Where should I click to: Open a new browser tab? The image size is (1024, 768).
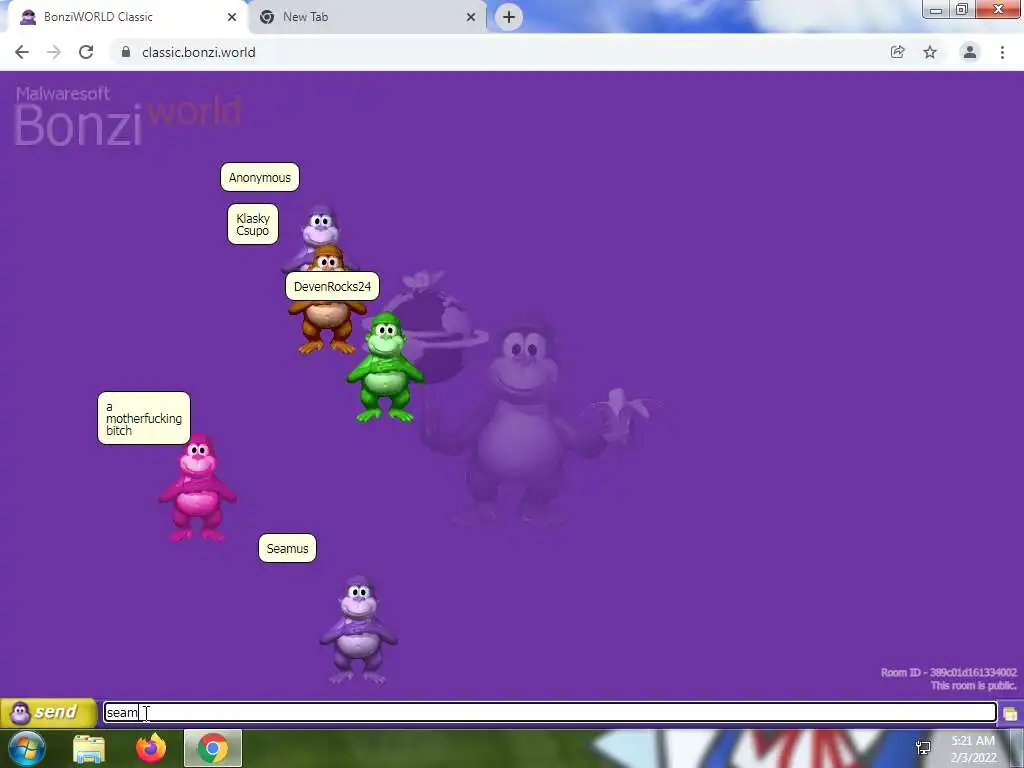point(509,17)
